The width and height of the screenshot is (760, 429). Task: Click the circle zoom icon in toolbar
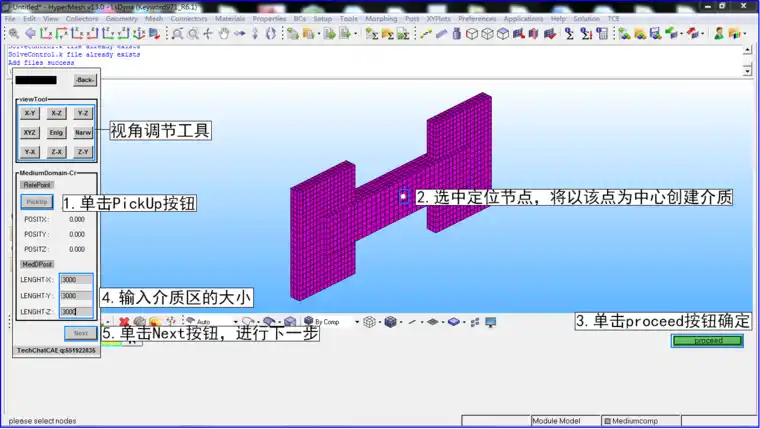(x=193, y=33)
